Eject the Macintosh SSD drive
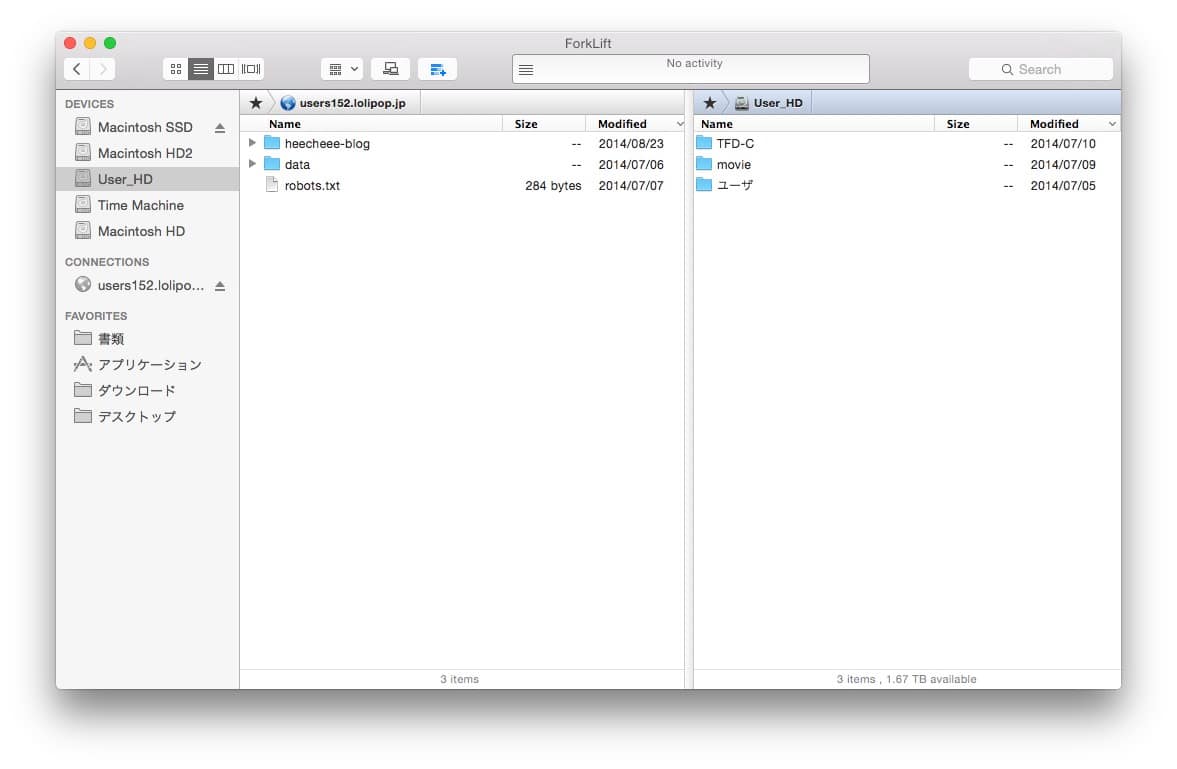 point(220,128)
